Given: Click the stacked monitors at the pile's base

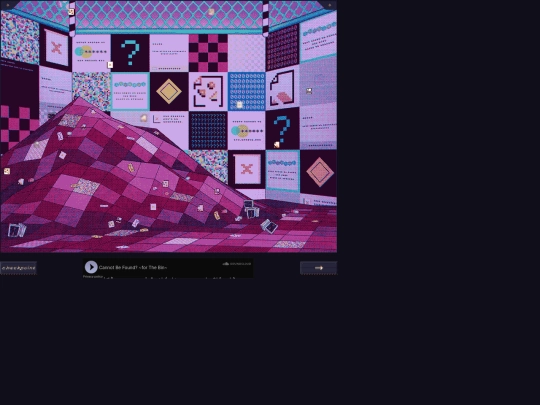Looking at the screenshot, I should (x=251, y=209).
